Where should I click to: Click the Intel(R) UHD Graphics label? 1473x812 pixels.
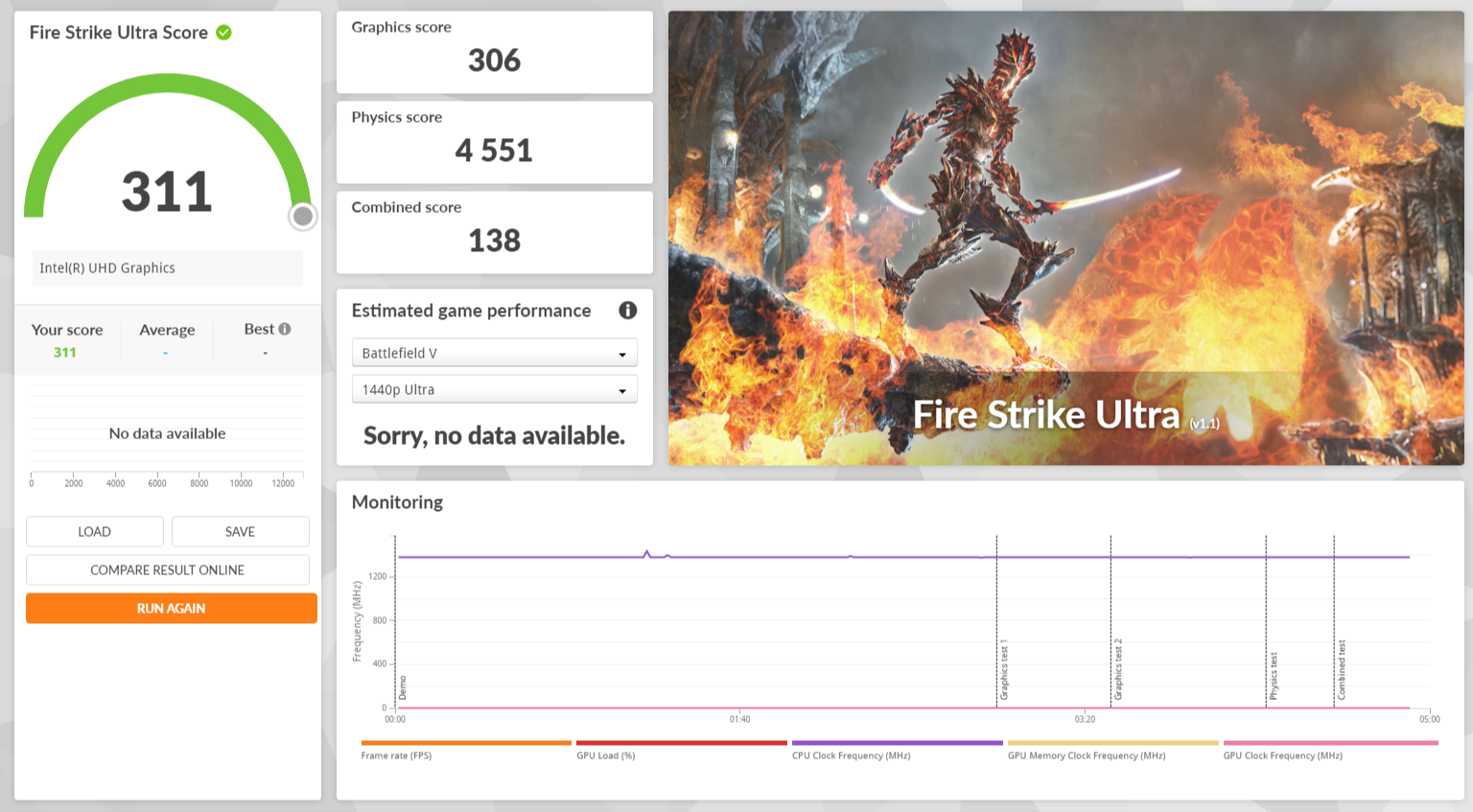click(x=107, y=268)
